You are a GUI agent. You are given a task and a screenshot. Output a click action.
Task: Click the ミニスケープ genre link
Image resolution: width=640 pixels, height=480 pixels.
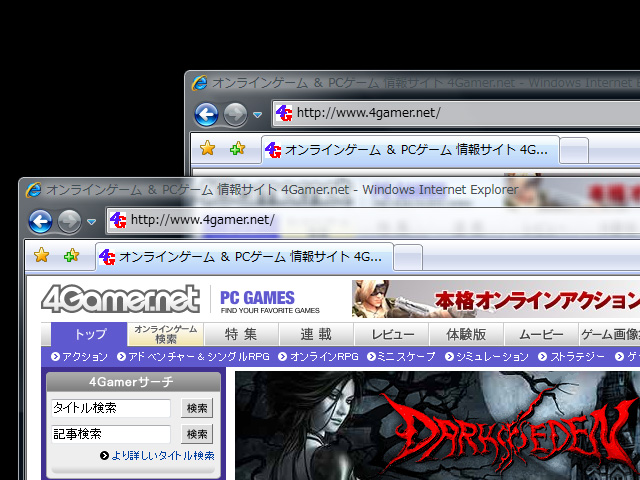tap(406, 357)
